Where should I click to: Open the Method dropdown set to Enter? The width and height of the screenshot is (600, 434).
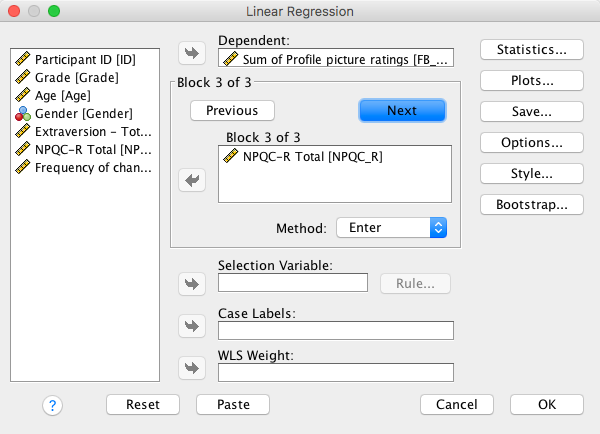point(391,227)
